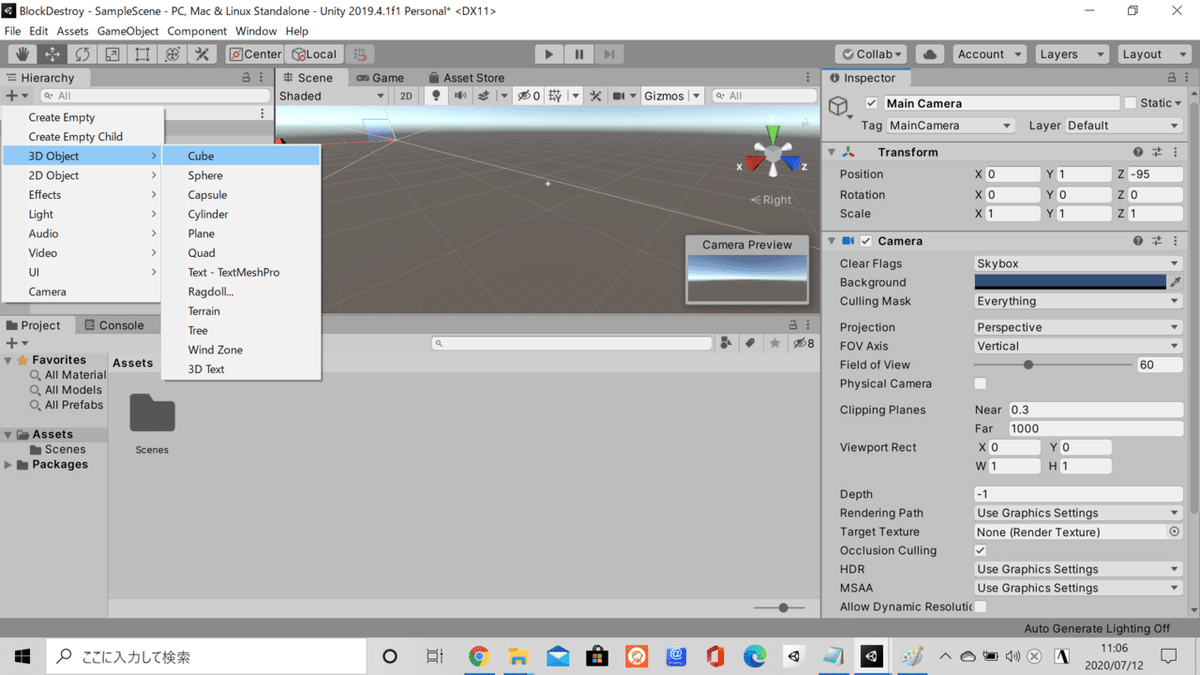
Task: Toggle Occlusion Culling checkbox
Action: point(980,550)
